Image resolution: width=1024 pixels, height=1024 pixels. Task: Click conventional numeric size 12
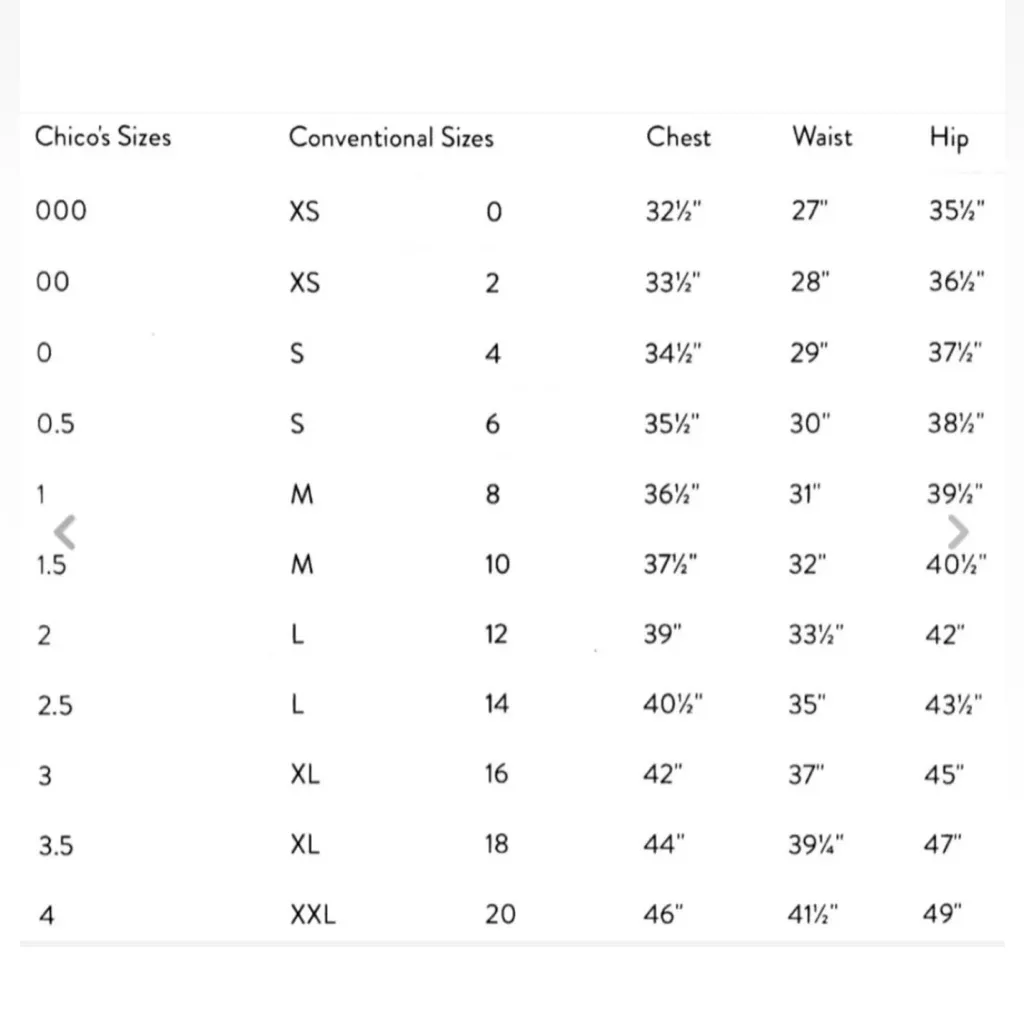click(496, 635)
